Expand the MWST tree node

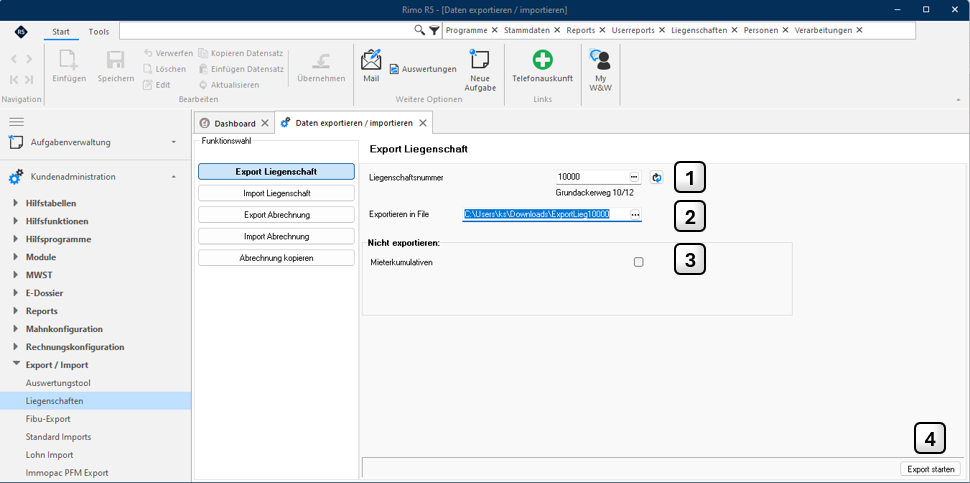(16, 275)
